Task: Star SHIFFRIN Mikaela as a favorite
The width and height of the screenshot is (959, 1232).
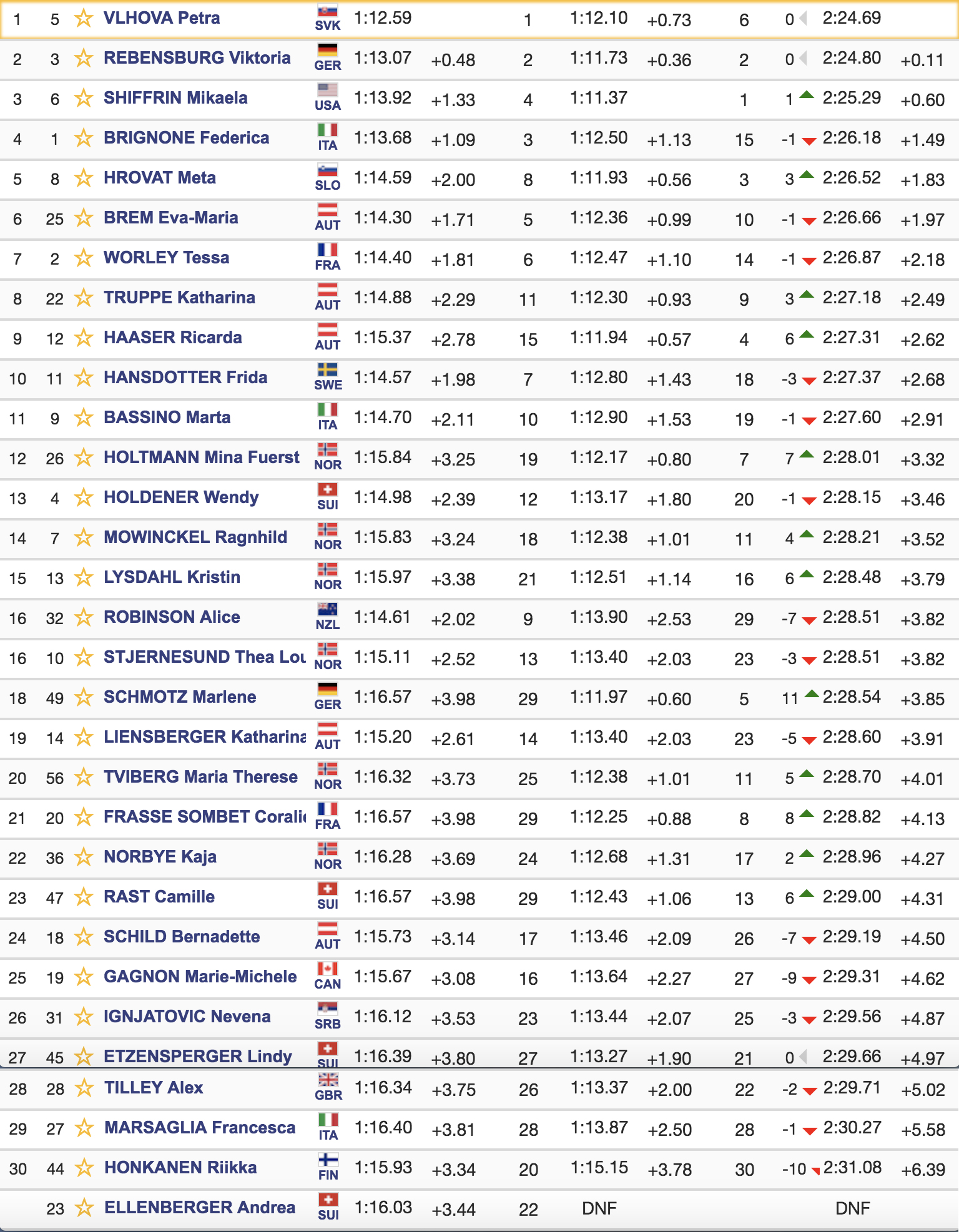Action: (84, 98)
